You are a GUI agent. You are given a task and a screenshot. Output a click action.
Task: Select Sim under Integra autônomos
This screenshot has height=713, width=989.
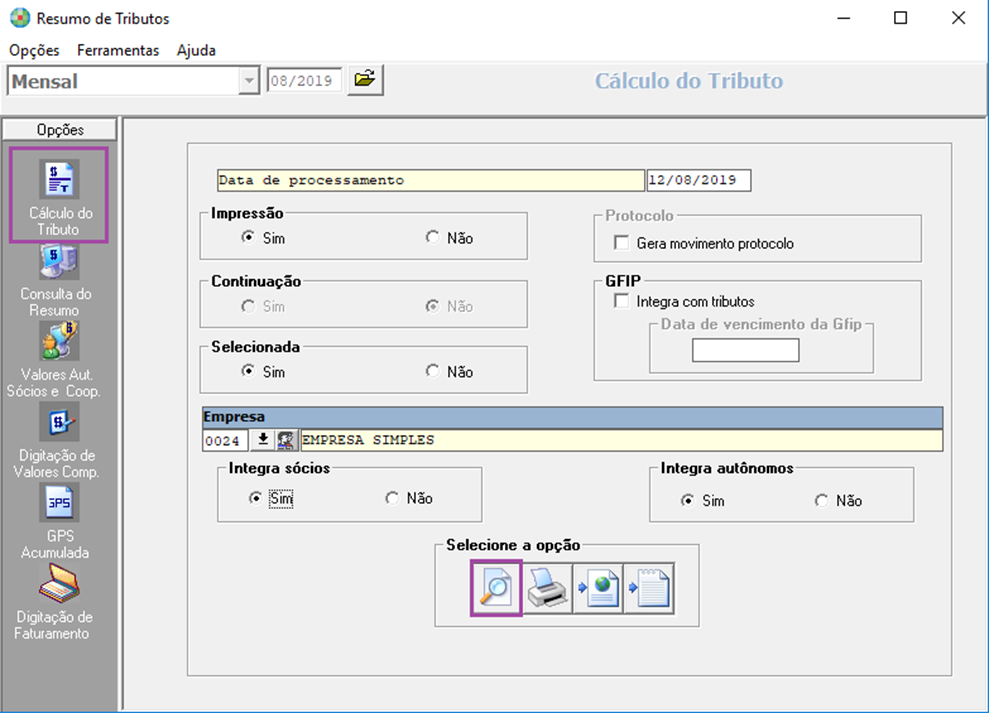click(688, 500)
